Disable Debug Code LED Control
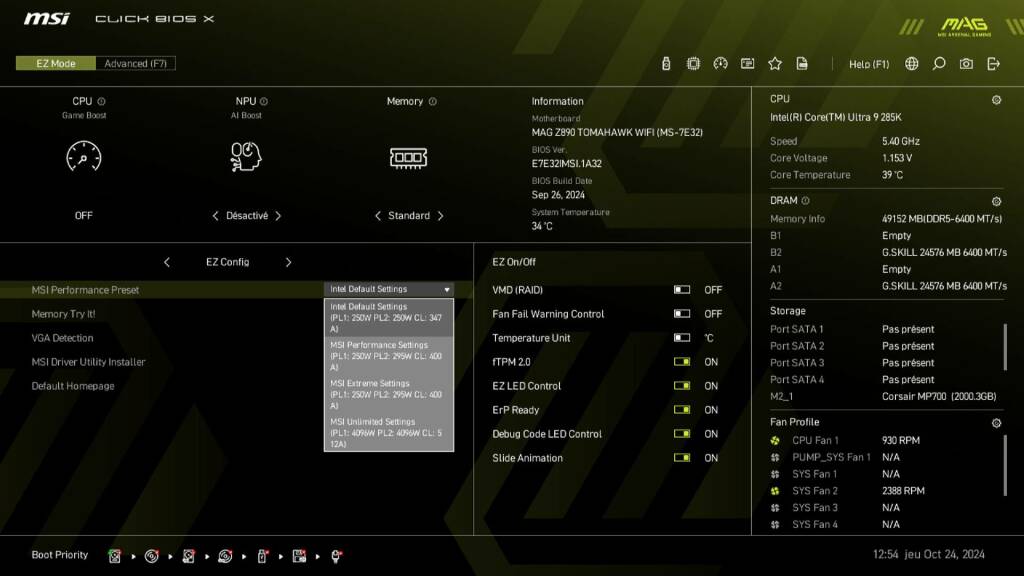The width and height of the screenshot is (1024, 576). 681,434
